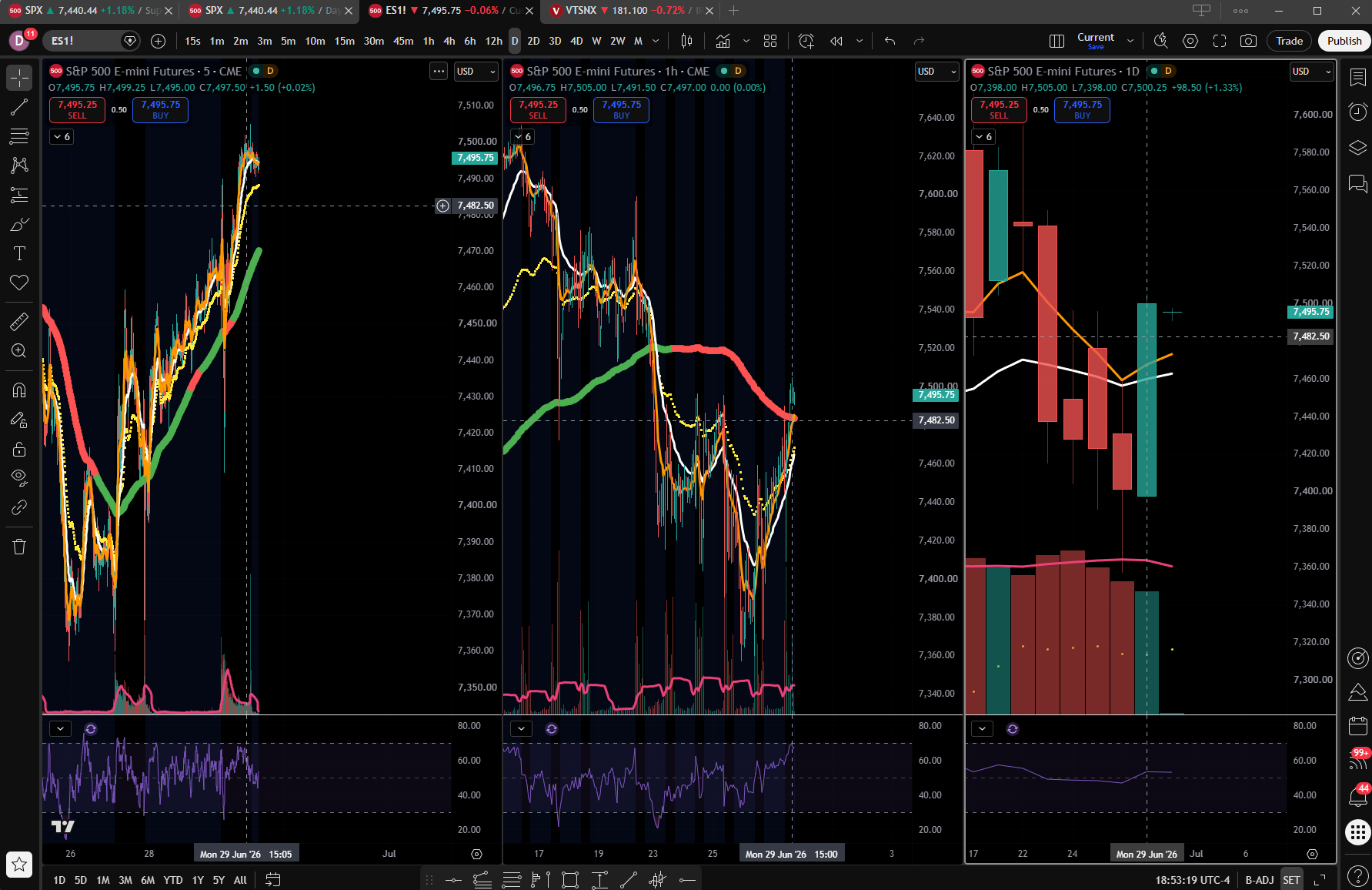Collapse the RSI pane legend on 5-minute chart
The width and height of the screenshot is (1372, 890).
click(x=60, y=728)
